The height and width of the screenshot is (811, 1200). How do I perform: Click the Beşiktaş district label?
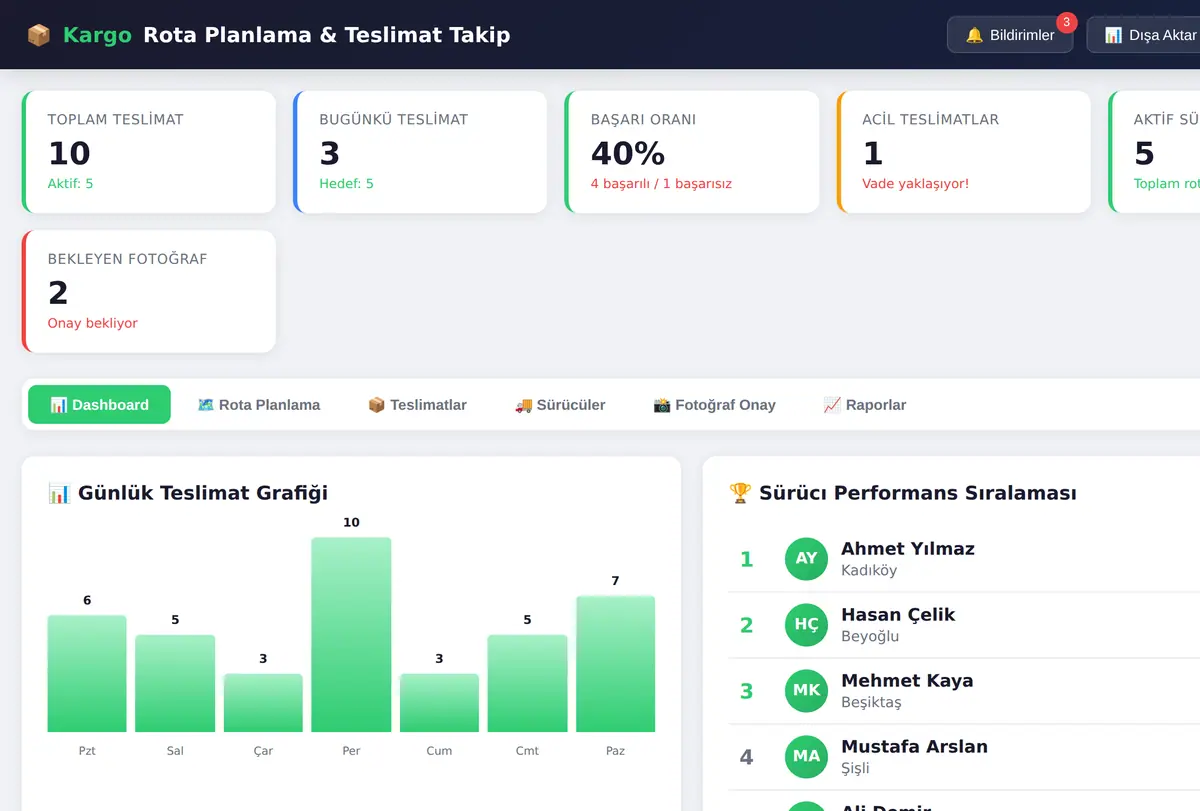click(x=871, y=702)
